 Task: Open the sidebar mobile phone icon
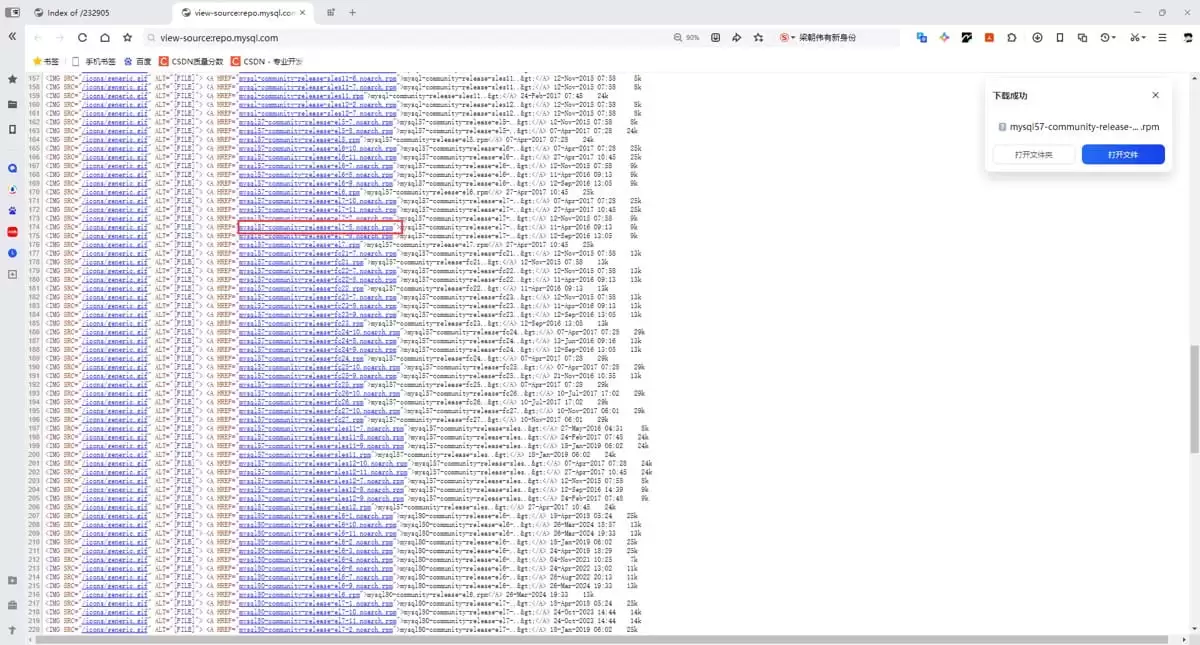[12, 129]
